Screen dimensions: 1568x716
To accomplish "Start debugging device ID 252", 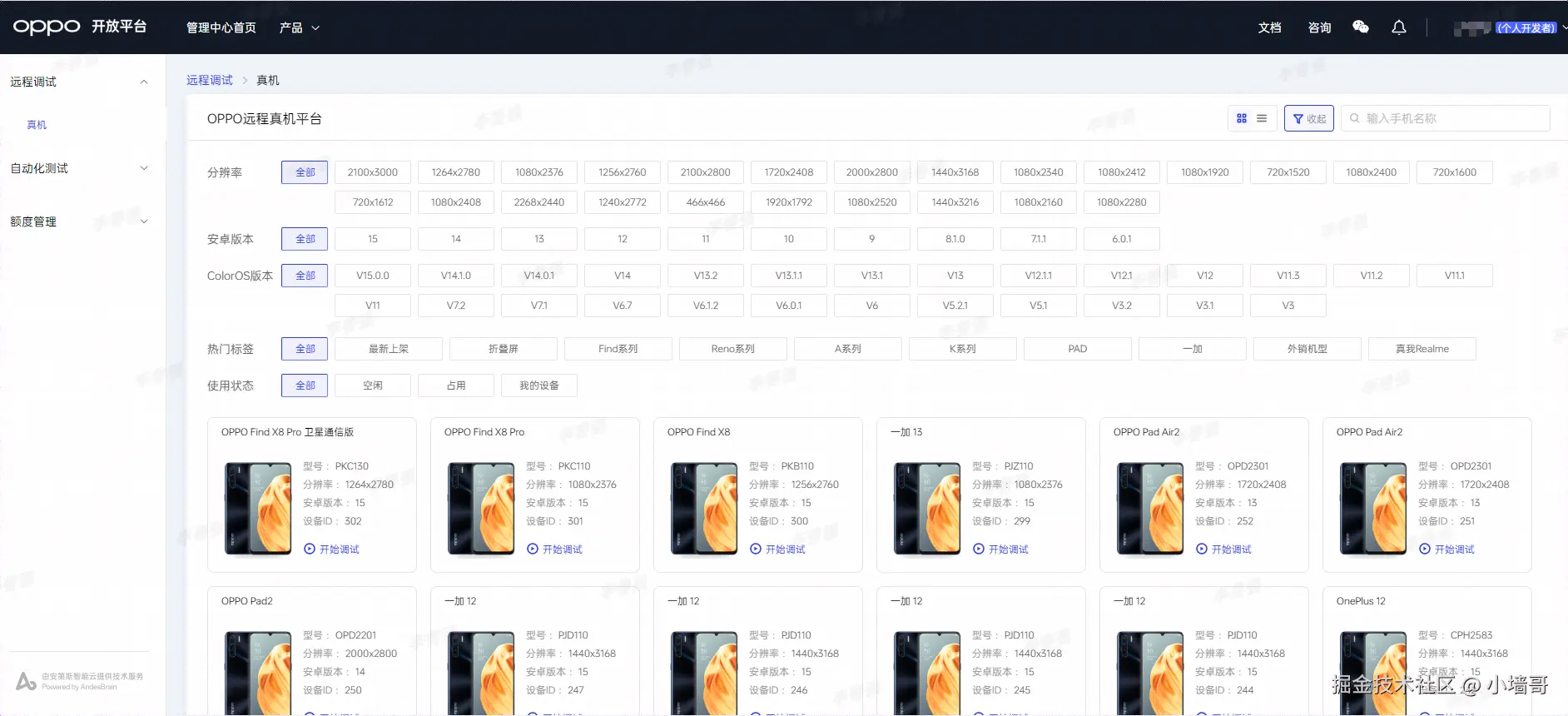I will click(x=1223, y=549).
